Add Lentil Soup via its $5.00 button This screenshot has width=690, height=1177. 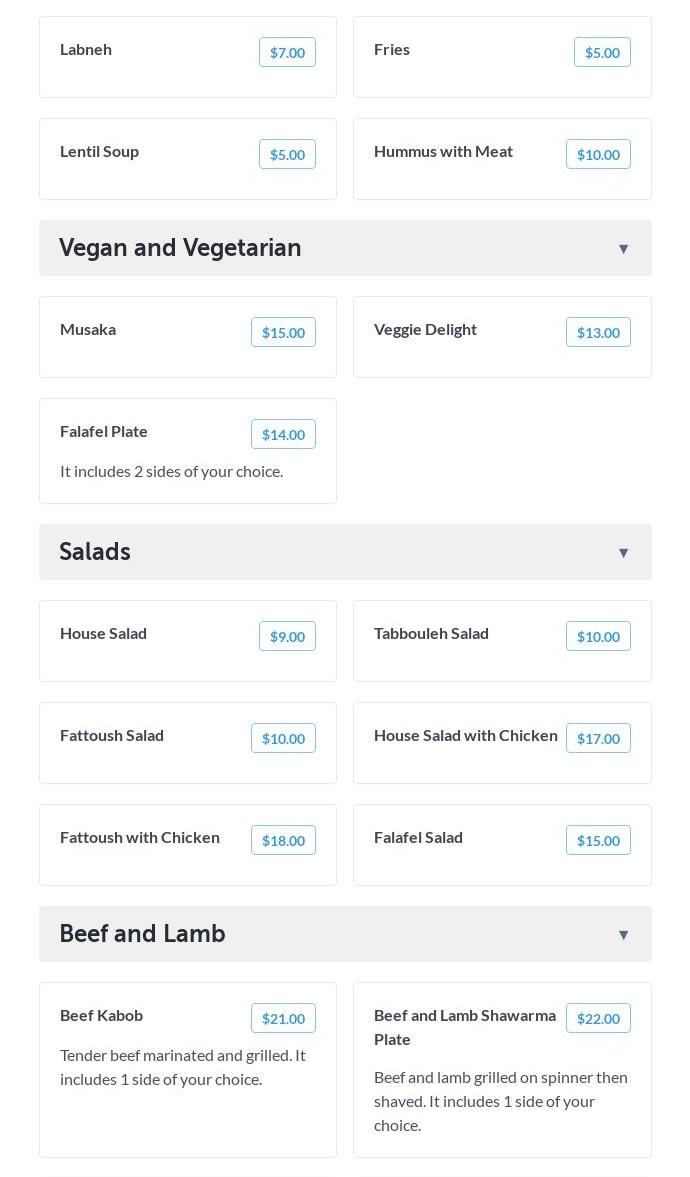pyautogui.click(x=287, y=155)
